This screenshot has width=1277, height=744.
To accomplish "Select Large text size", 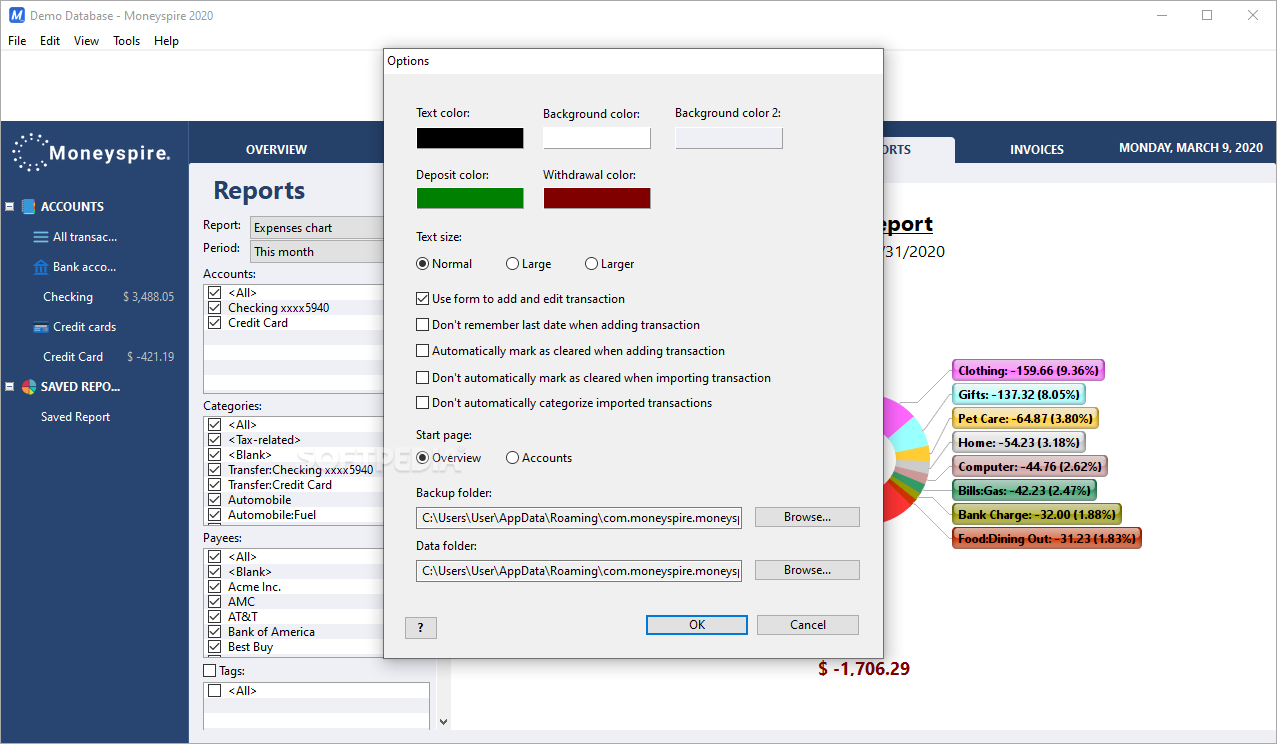I will coord(529,264).
